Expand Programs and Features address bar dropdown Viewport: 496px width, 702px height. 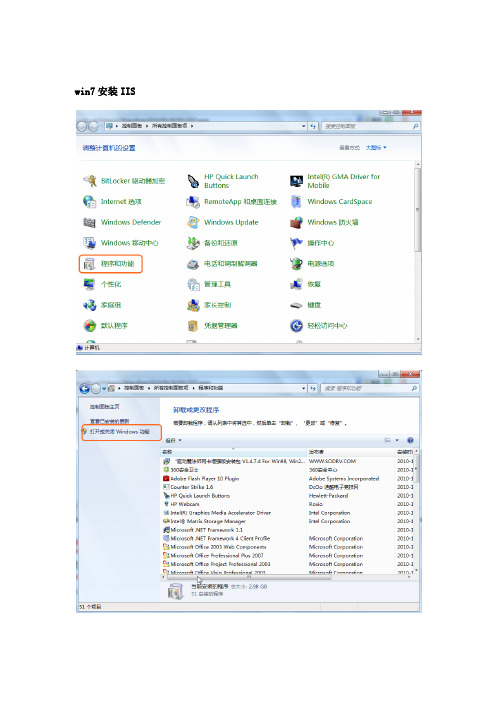coord(304,388)
